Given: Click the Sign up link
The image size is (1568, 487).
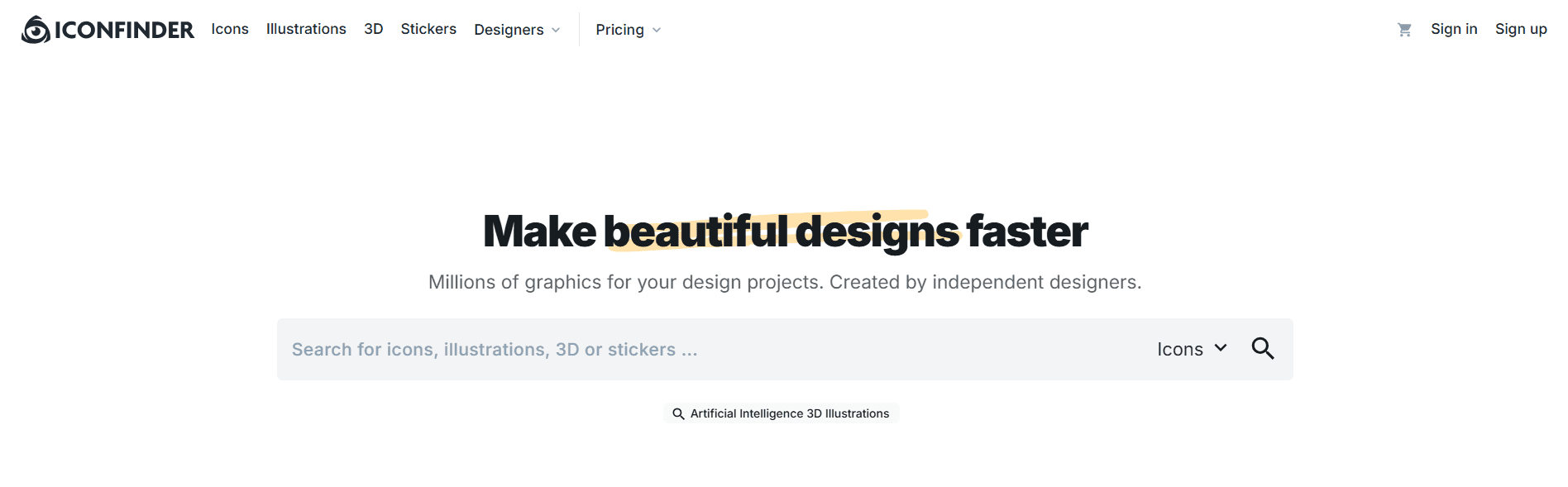Looking at the screenshot, I should [1521, 29].
